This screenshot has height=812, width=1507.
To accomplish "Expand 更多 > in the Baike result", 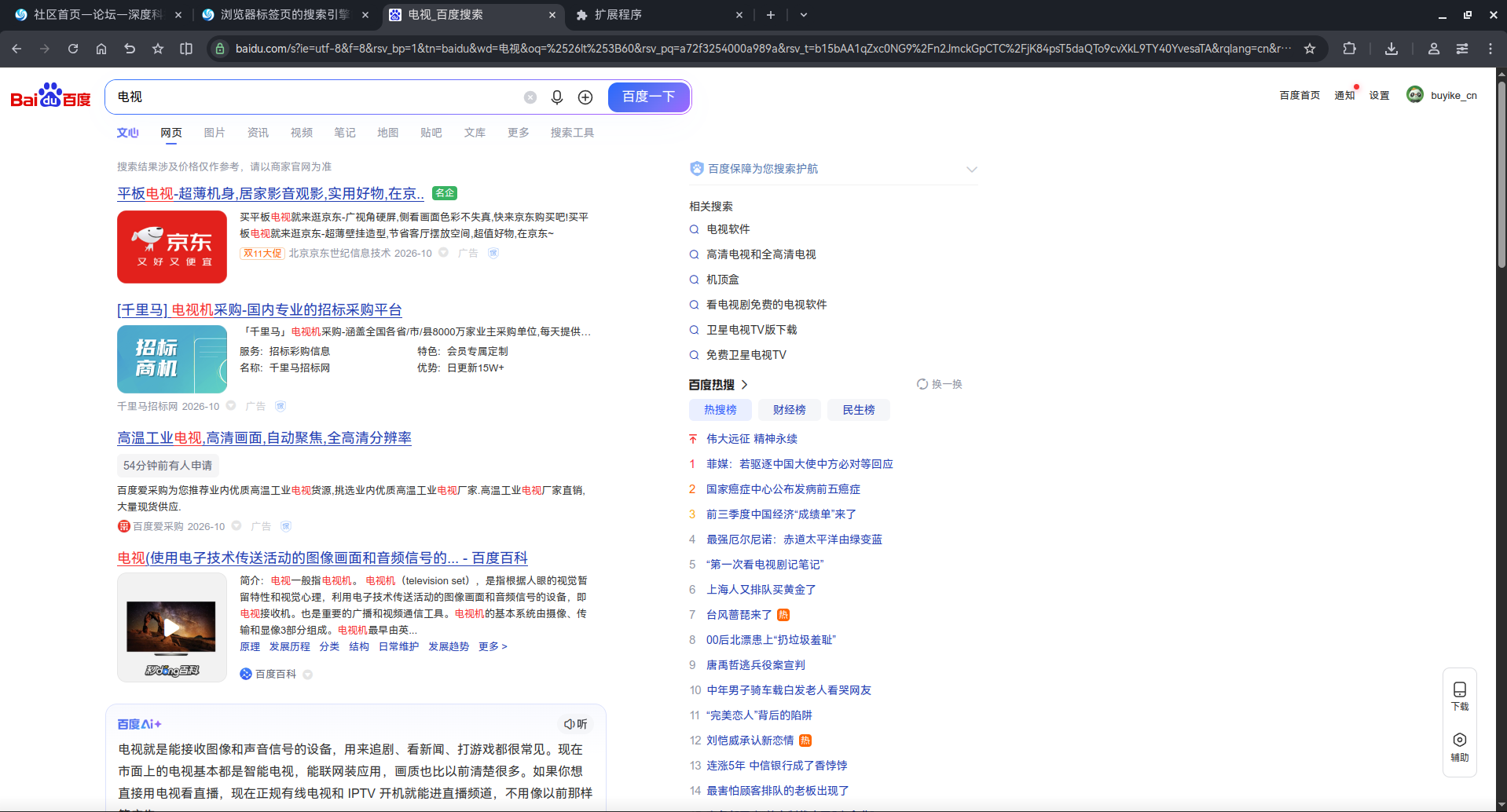I will (493, 646).
